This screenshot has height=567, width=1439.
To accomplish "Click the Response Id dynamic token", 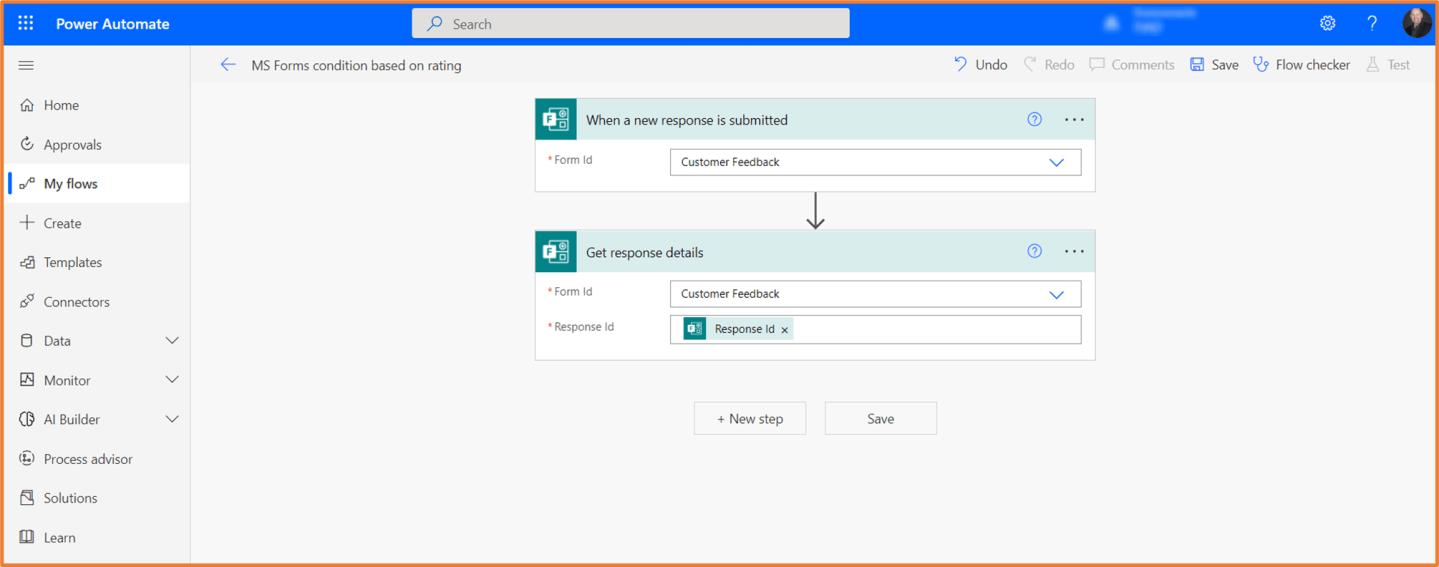I will coord(738,329).
